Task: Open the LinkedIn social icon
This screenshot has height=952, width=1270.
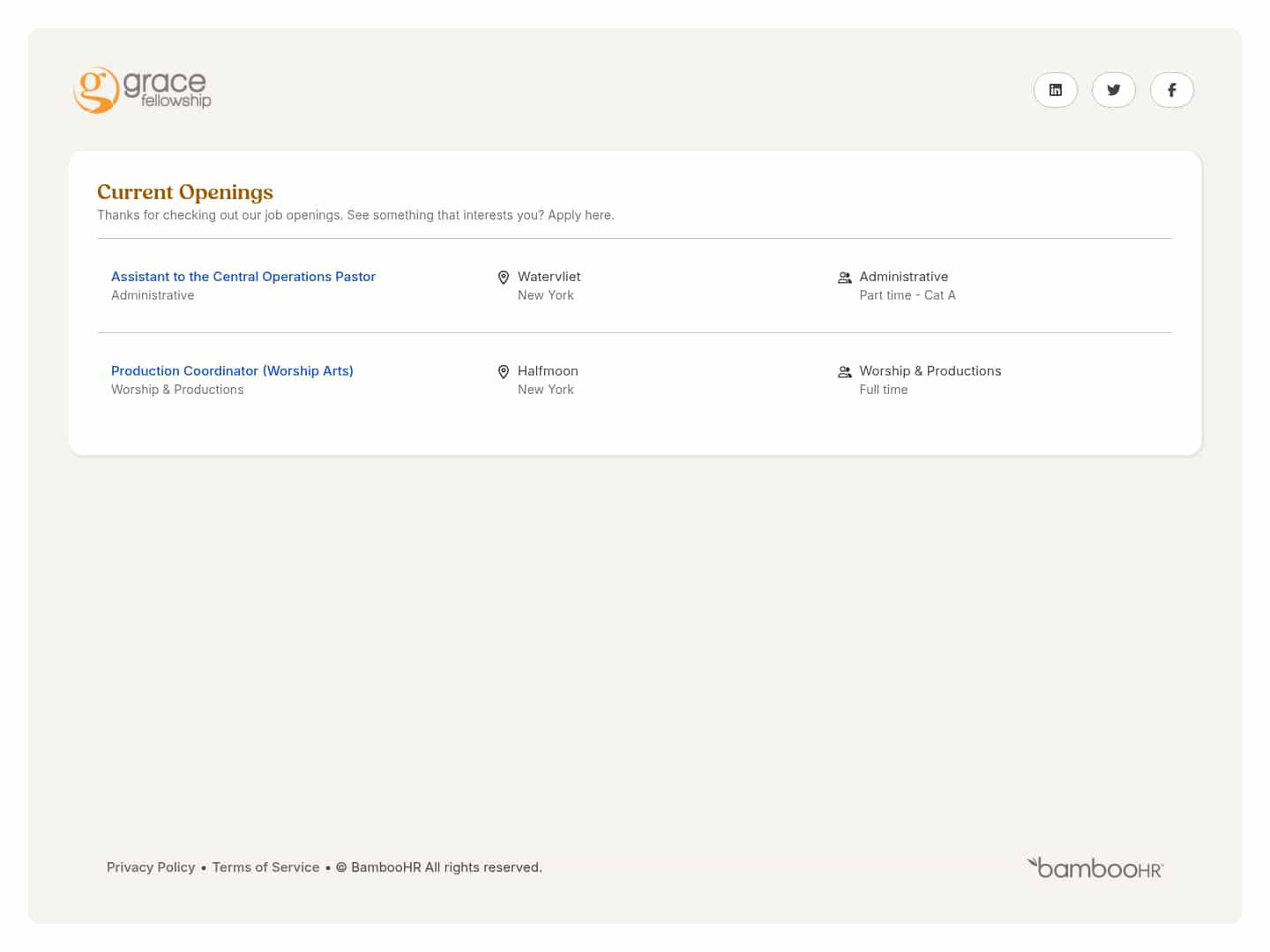Action: (x=1055, y=90)
